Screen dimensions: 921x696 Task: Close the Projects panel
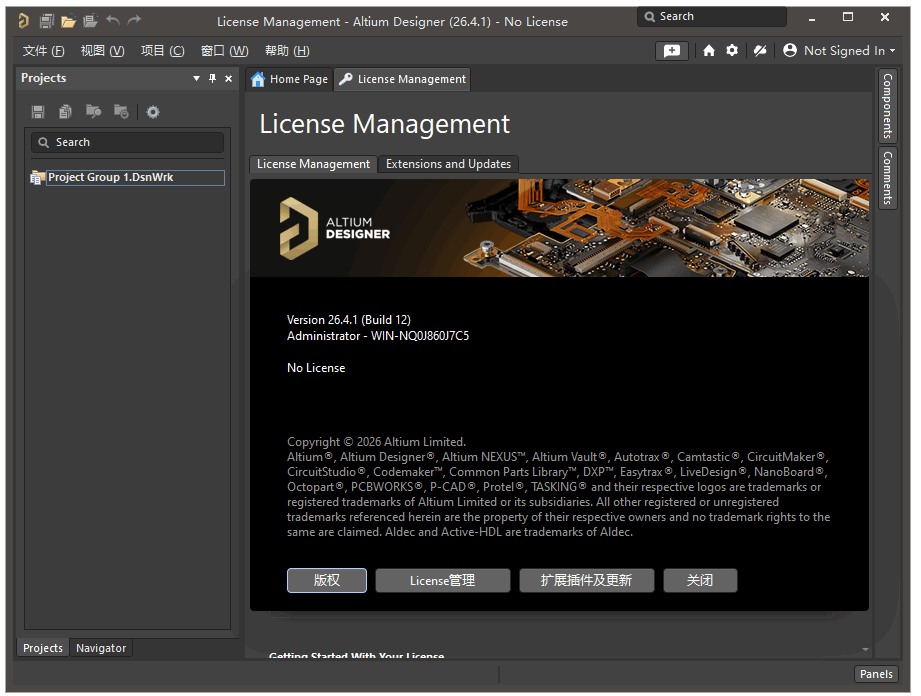[228, 78]
